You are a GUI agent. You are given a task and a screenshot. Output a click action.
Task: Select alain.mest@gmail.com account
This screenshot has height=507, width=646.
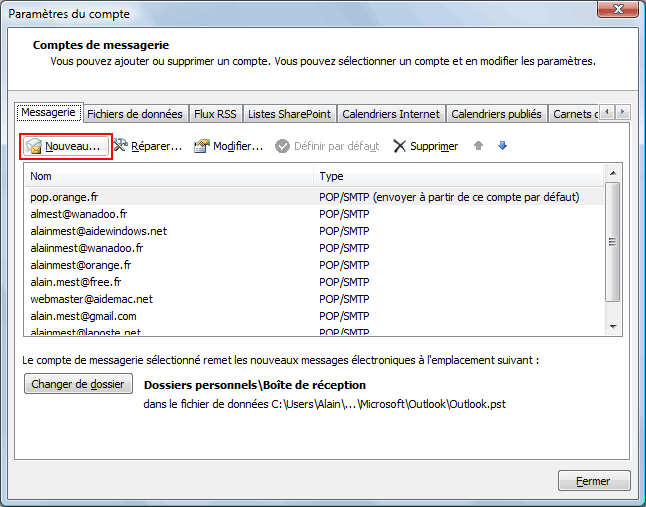coord(314,316)
